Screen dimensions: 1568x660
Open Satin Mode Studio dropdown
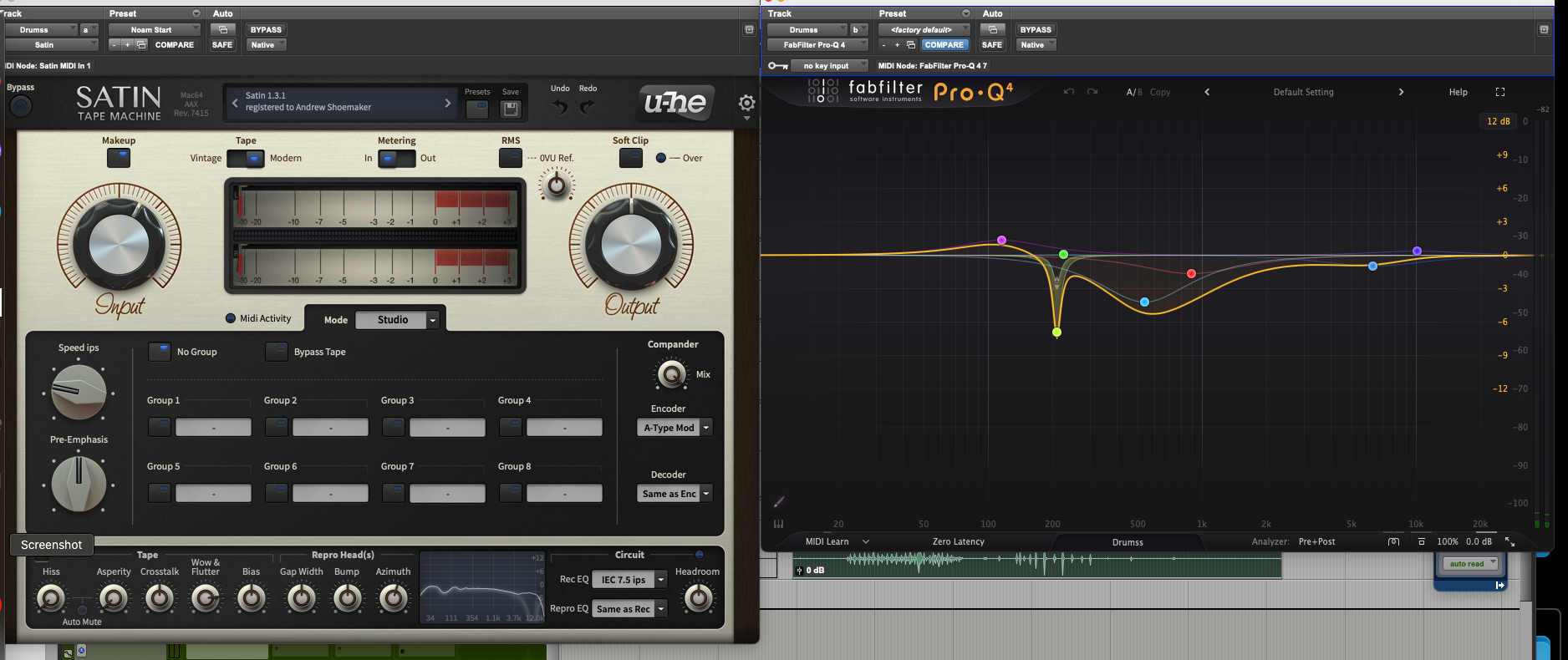point(397,320)
